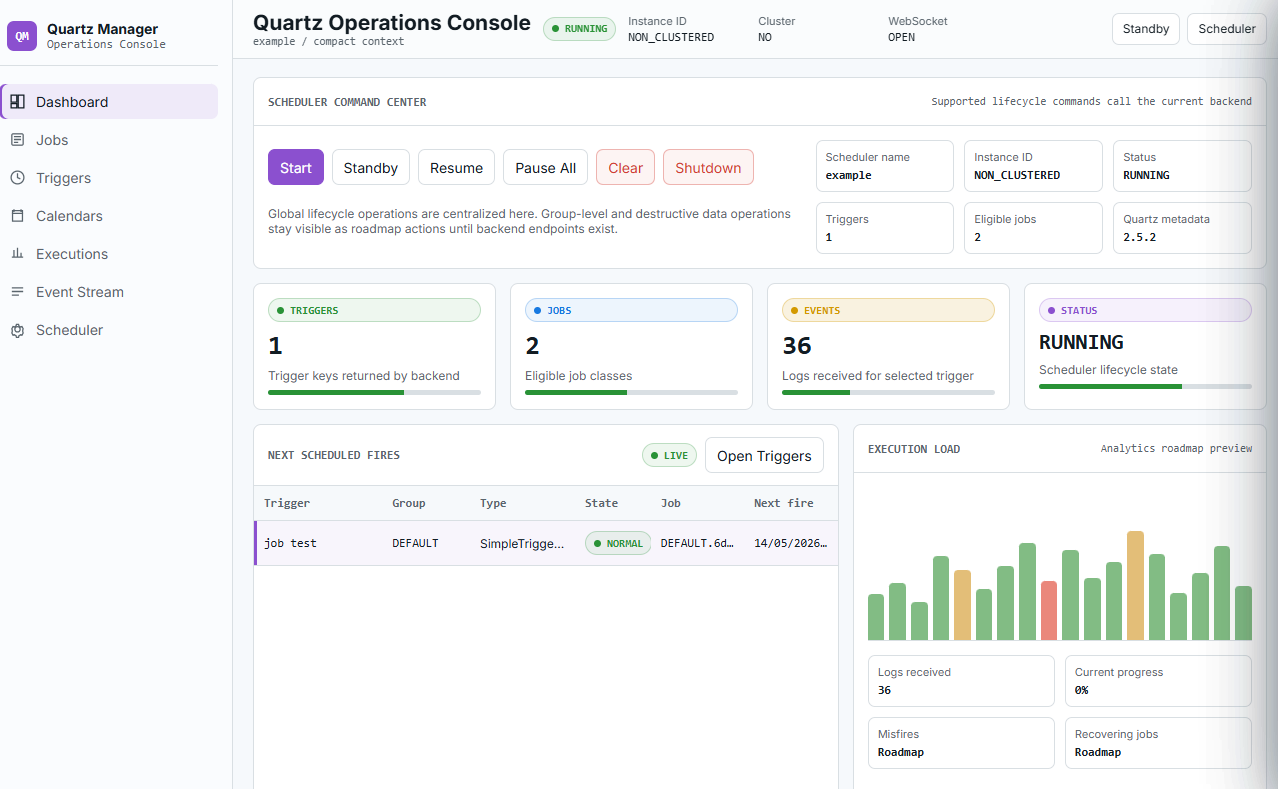Click the 14/05/2026 next fire cell
The width and height of the screenshot is (1278, 789).
(x=790, y=543)
